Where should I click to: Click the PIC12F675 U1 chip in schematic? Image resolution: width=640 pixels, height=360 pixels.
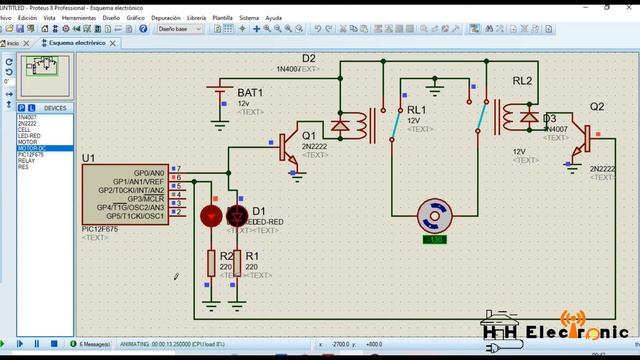(x=125, y=195)
